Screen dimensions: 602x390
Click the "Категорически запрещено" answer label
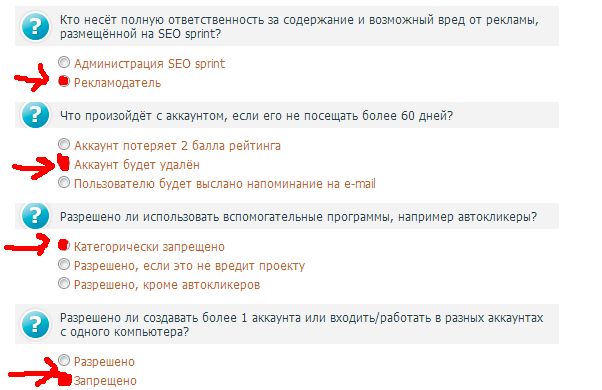[x=149, y=247]
